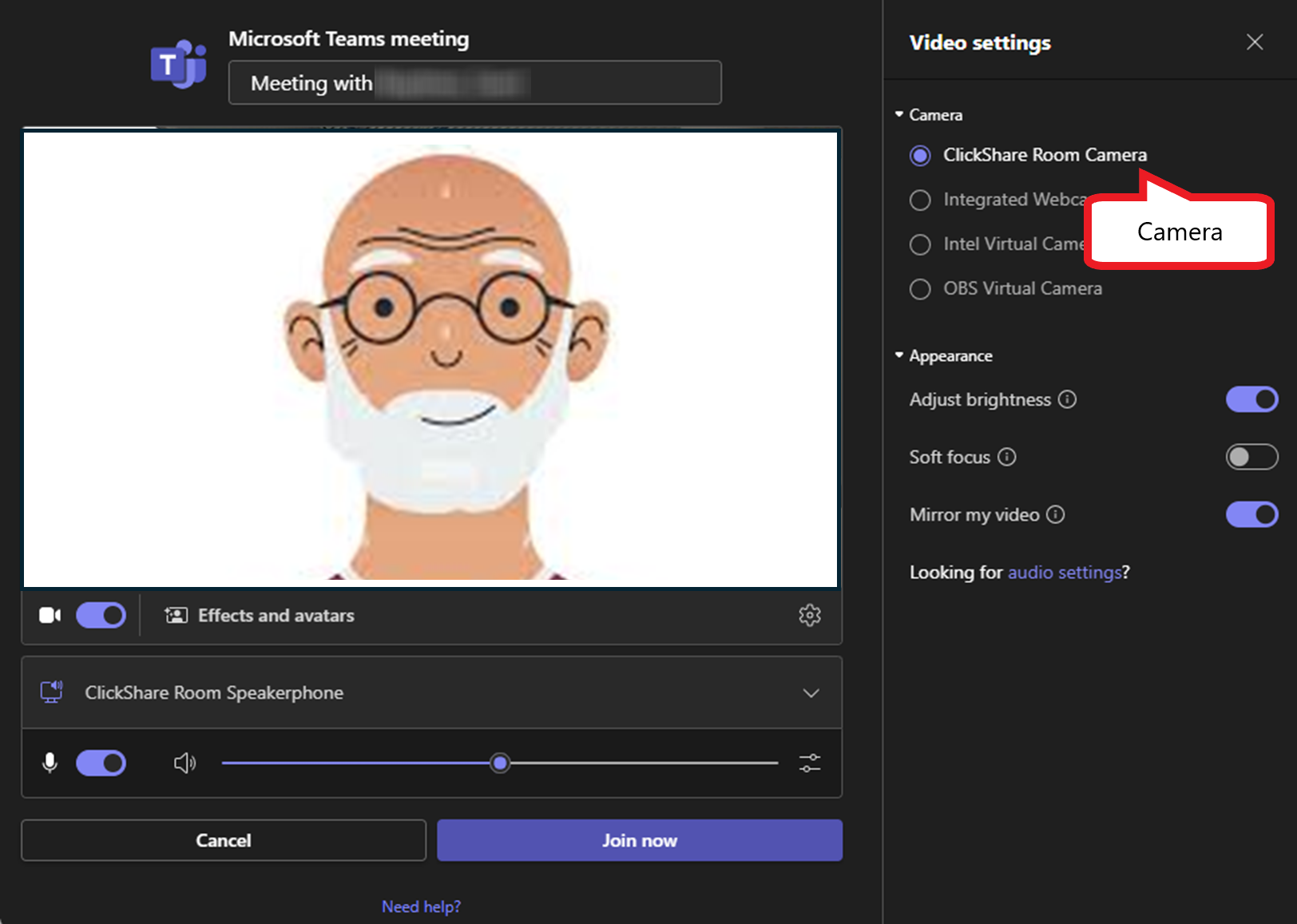Show info for Soft focus
Screen dimensions: 1297x924
1007,457
